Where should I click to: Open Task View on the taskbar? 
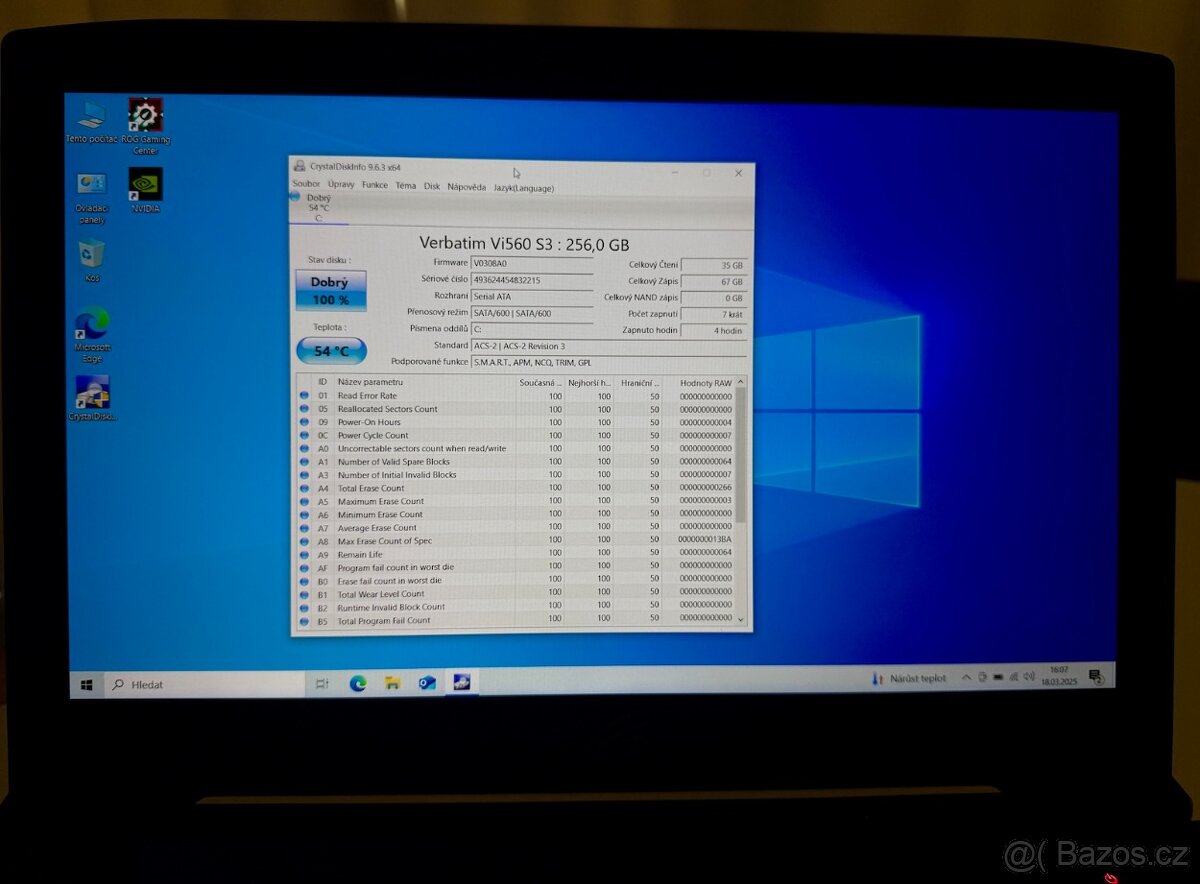321,684
